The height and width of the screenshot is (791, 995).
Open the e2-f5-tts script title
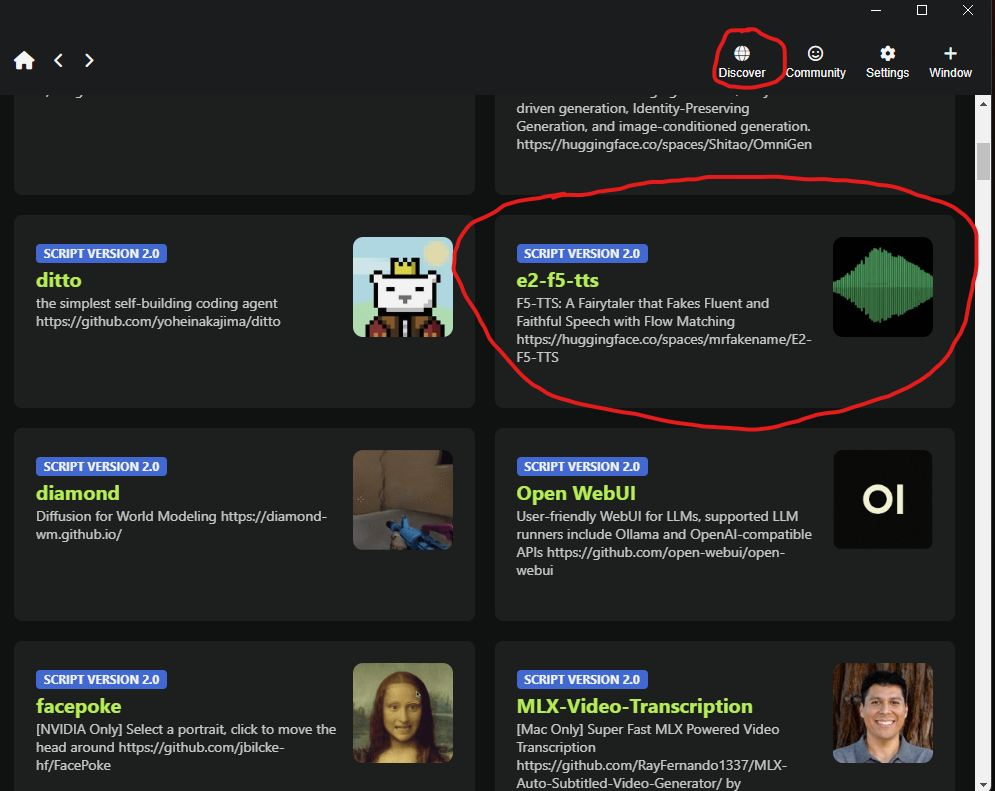(x=557, y=280)
